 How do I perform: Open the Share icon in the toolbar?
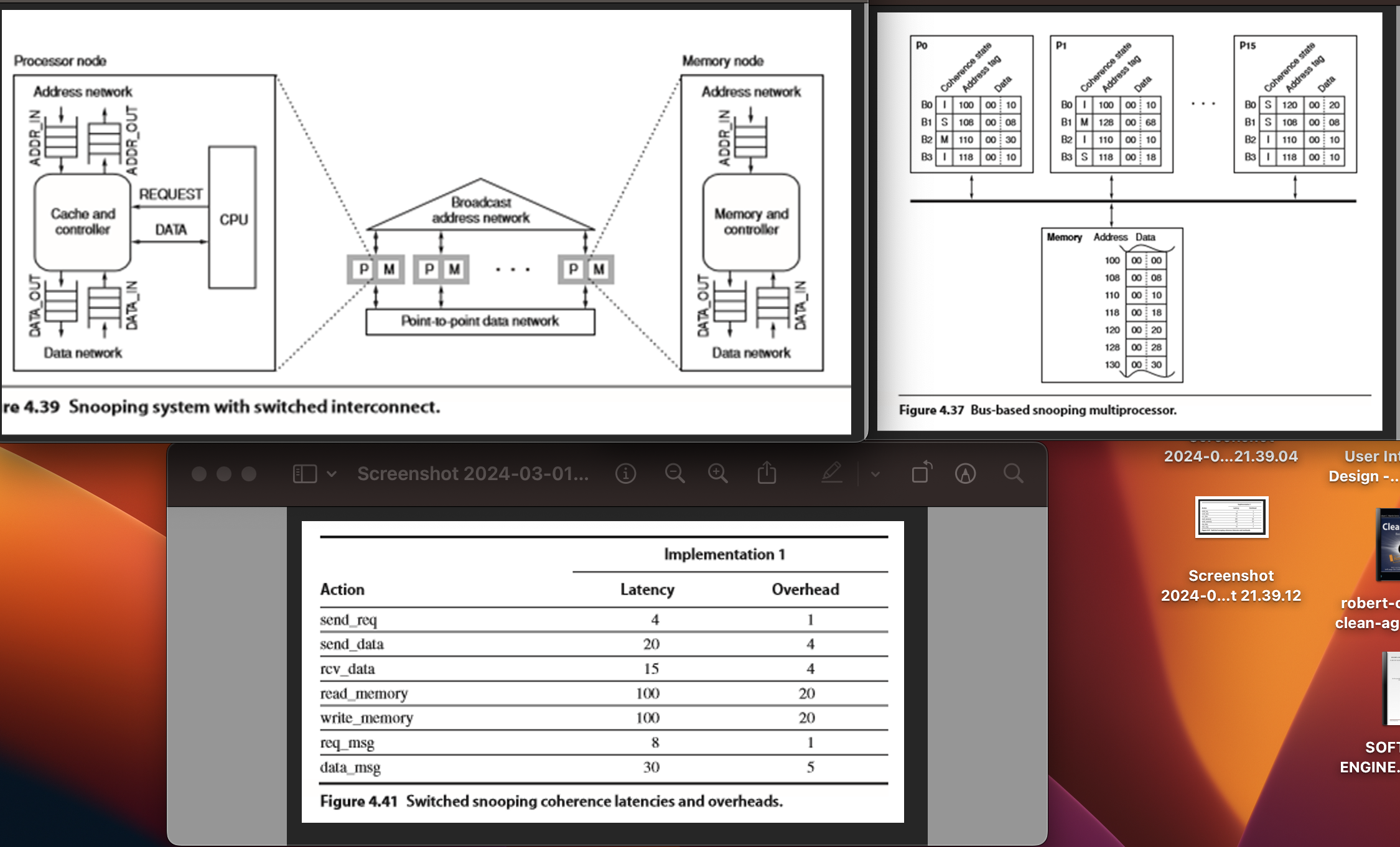click(x=767, y=474)
